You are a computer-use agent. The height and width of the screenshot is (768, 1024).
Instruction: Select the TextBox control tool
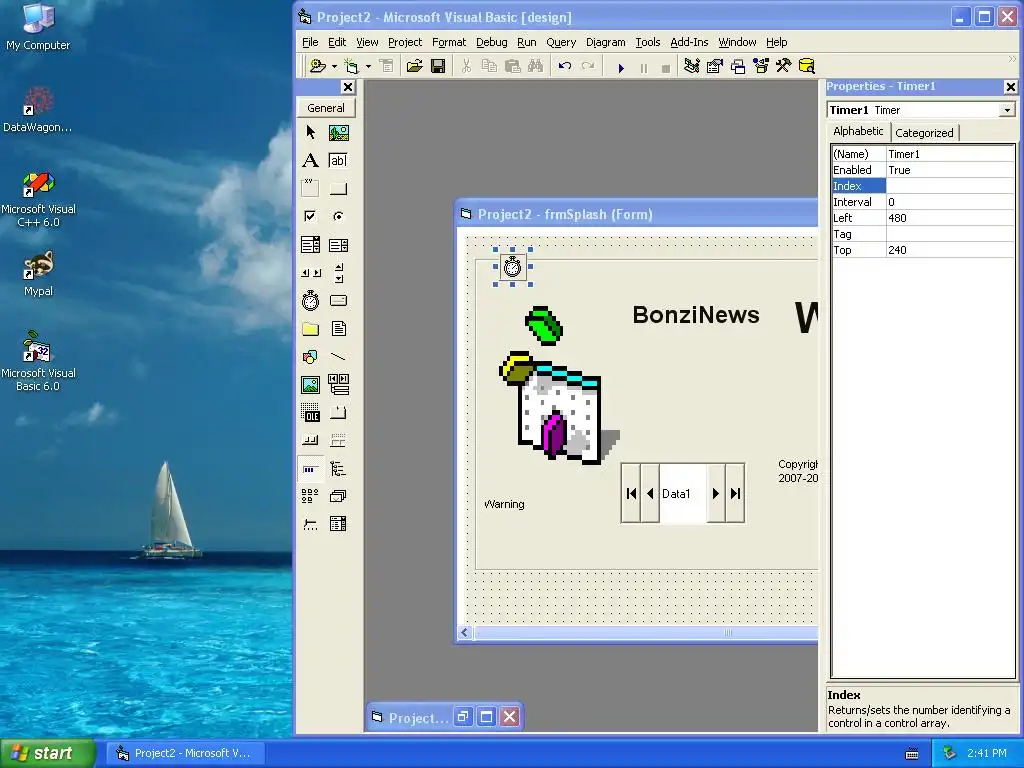pos(338,161)
